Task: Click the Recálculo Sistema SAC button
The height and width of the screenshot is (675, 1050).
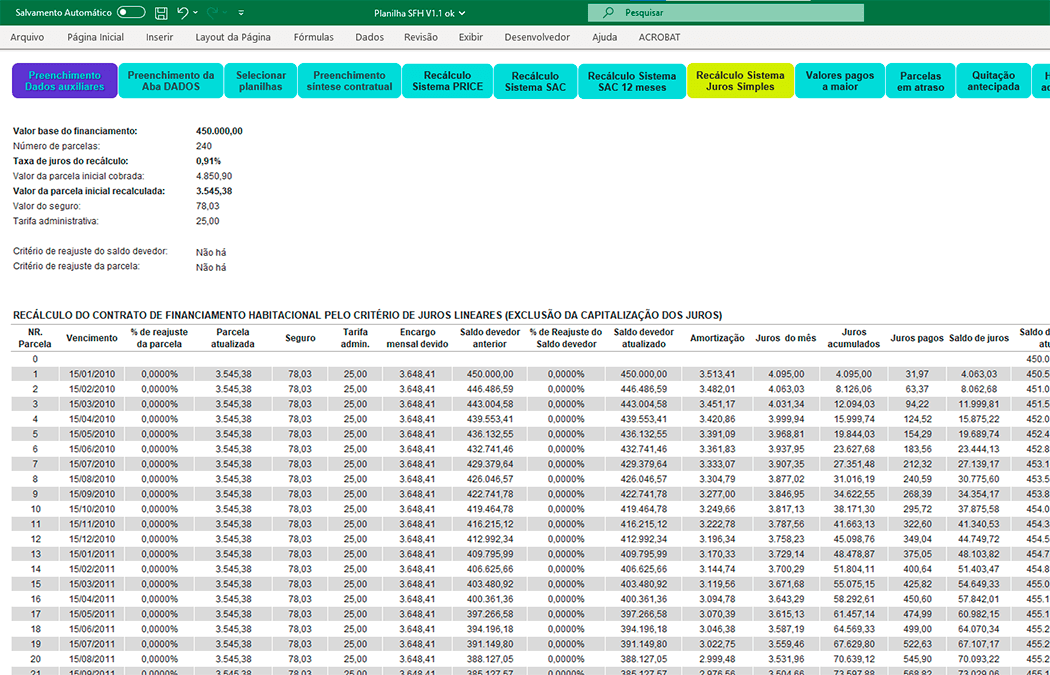Action: pos(535,82)
